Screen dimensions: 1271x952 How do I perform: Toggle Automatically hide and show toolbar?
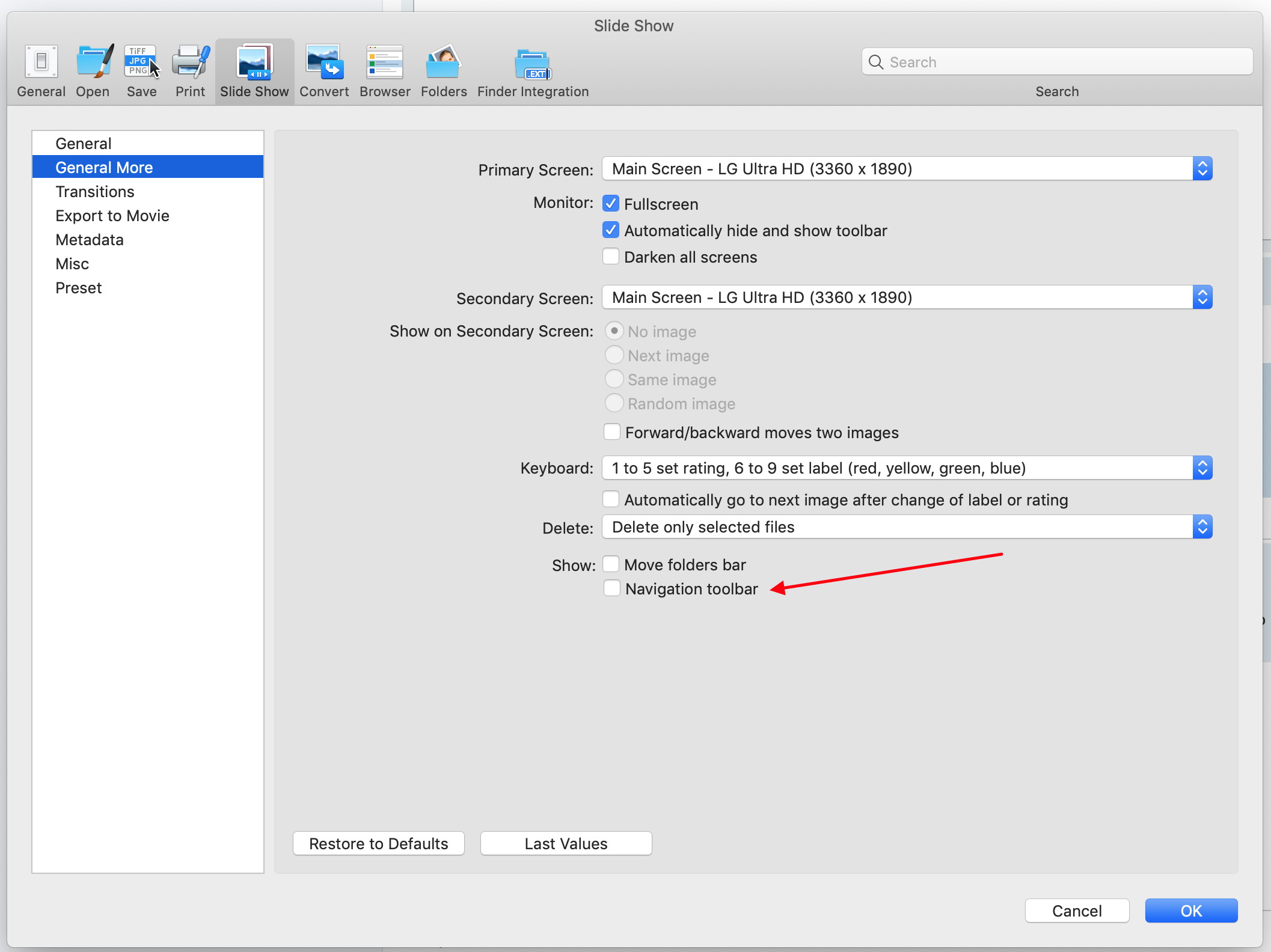[611, 230]
